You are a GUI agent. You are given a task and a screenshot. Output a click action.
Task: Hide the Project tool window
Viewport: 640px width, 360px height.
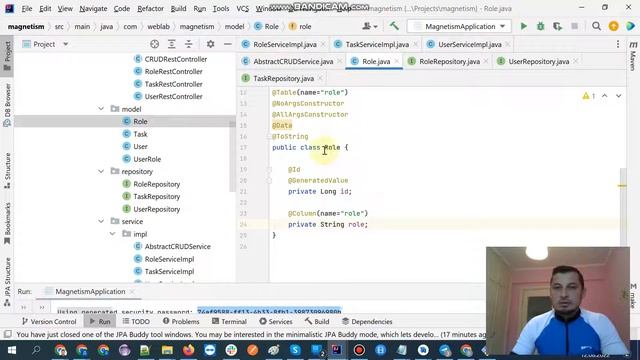pyautogui.click(x=228, y=44)
